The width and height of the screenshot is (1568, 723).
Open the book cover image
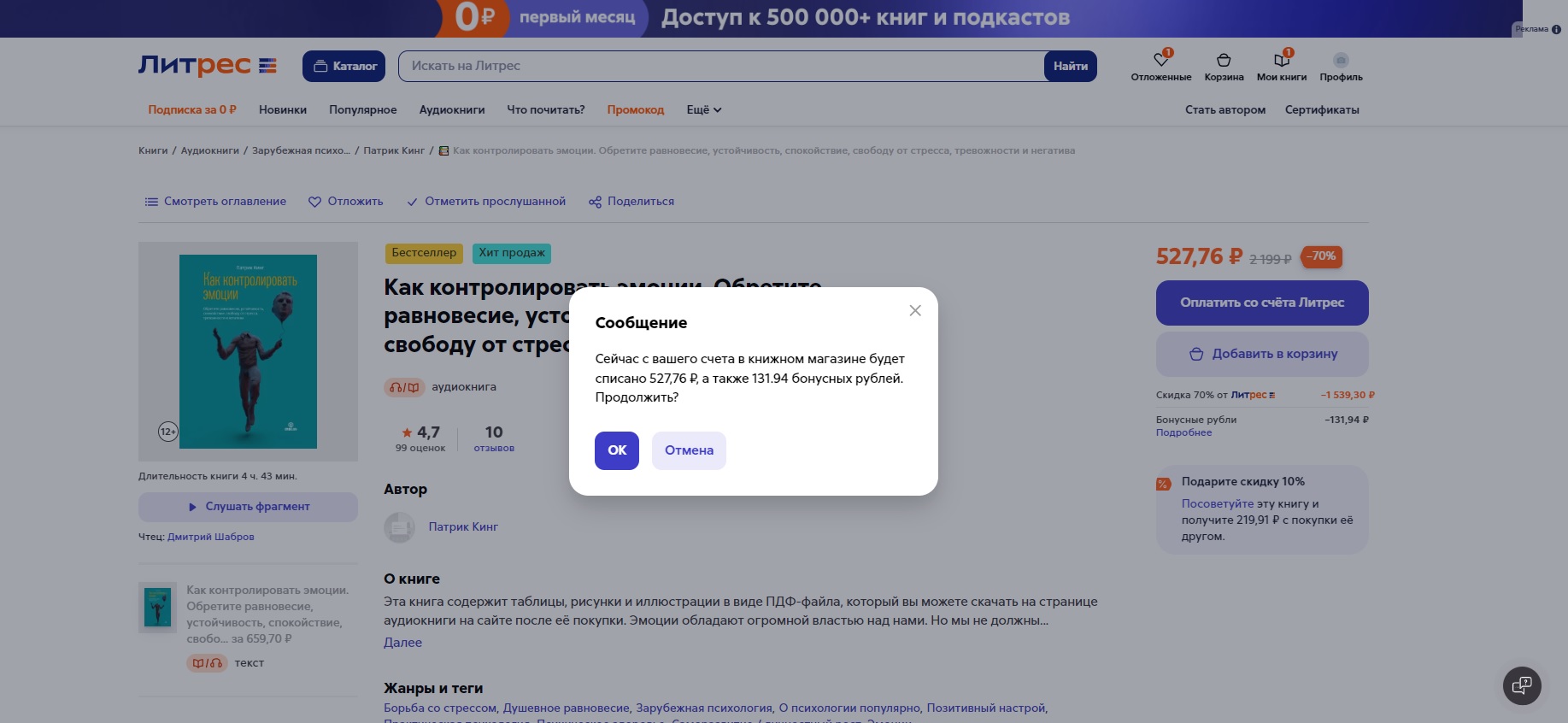[248, 351]
